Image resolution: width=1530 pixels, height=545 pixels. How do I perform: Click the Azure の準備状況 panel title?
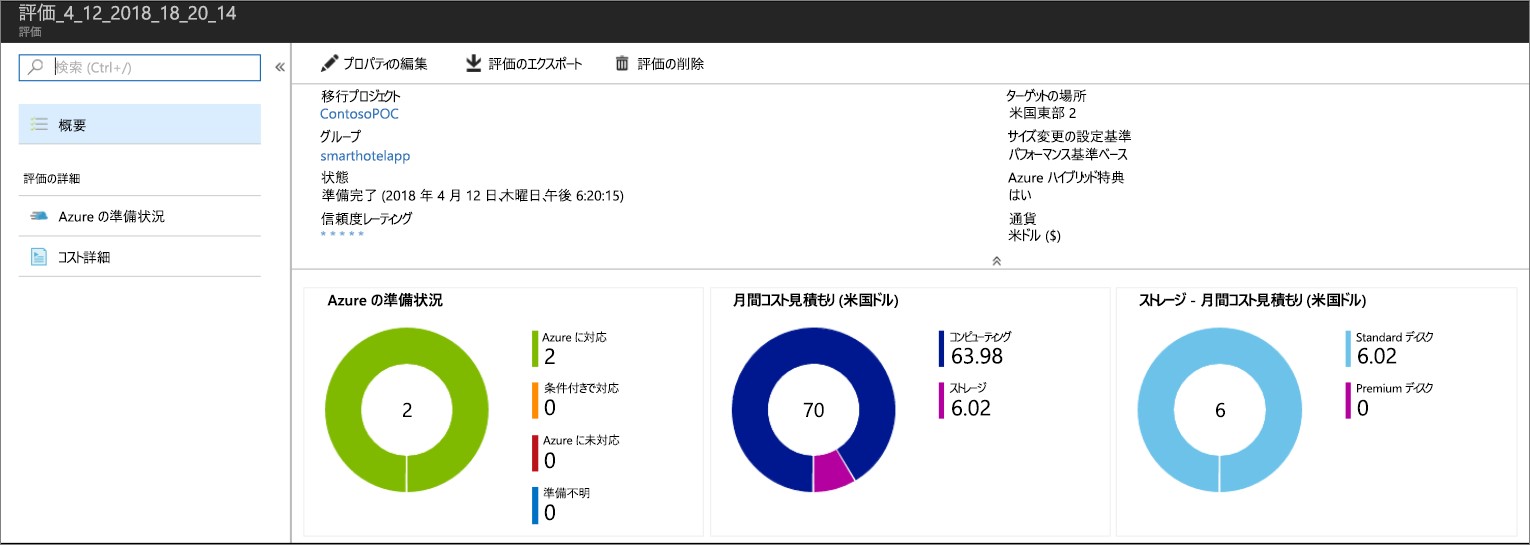(x=385, y=300)
